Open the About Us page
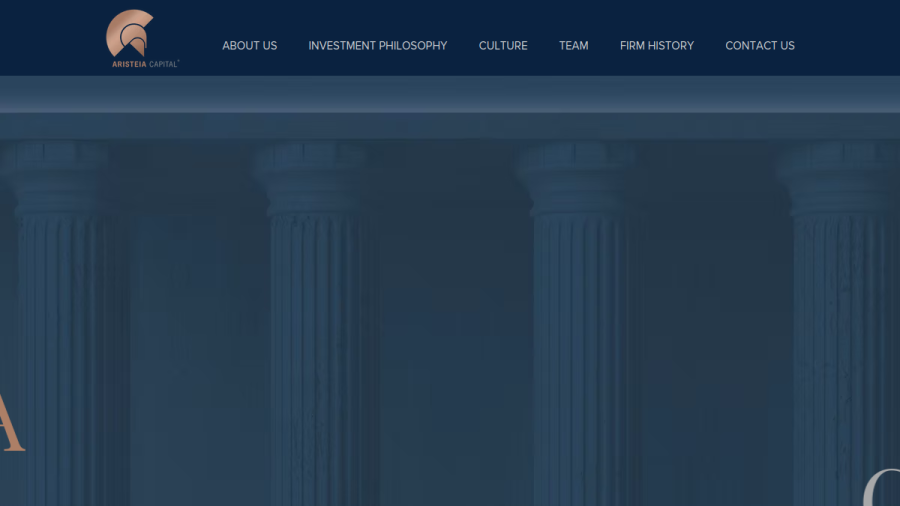This screenshot has height=506, width=900. pos(250,46)
